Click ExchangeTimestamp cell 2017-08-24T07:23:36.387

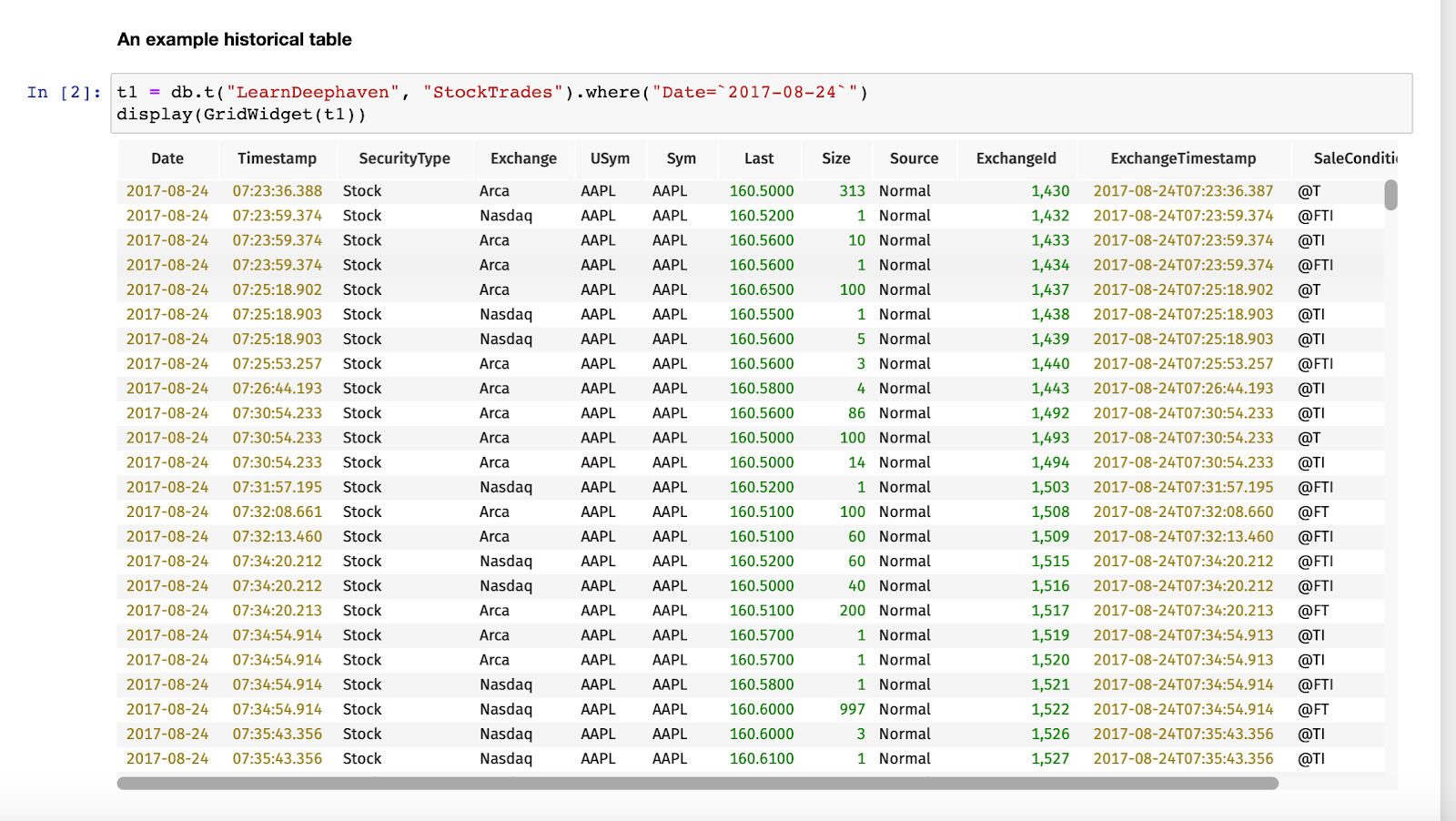(x=1183, y=191)
